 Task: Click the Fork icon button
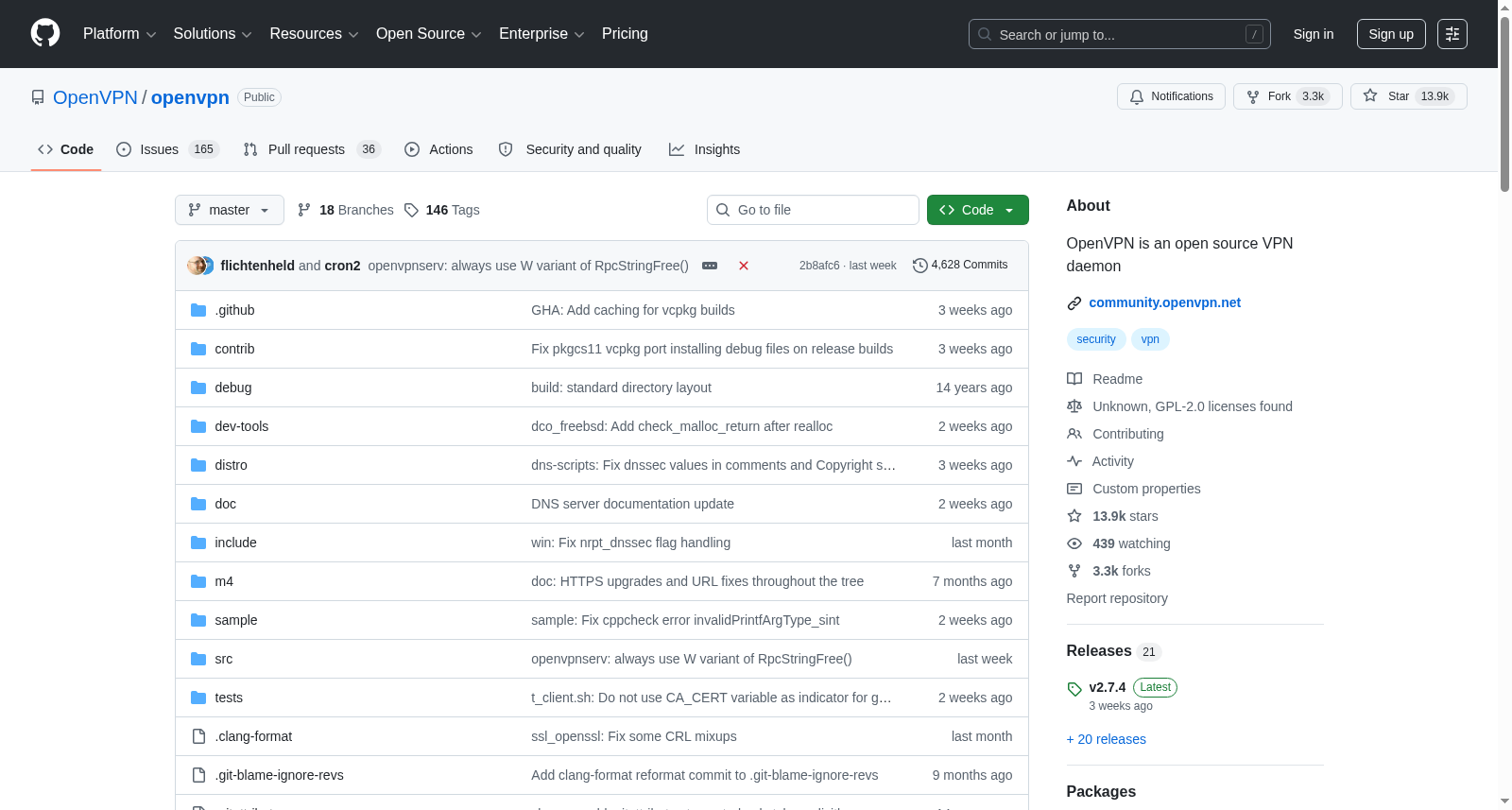coord(1253,96)
